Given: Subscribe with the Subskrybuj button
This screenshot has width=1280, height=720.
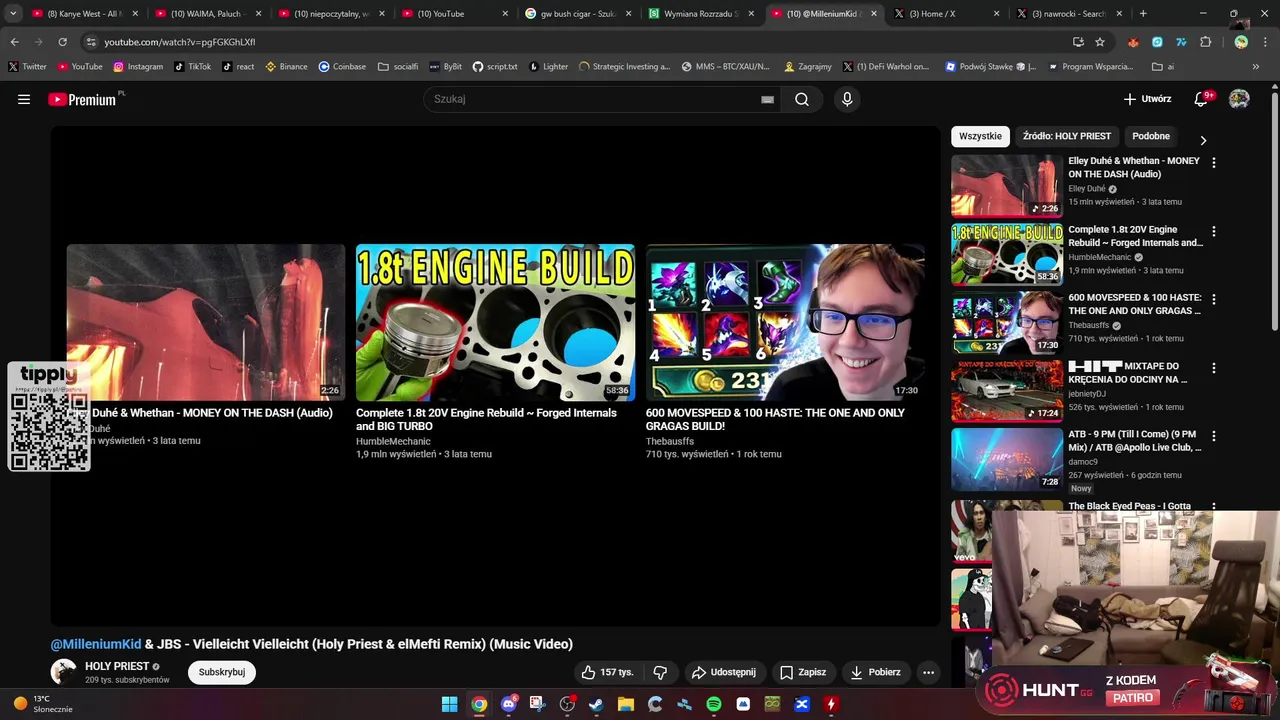Looking at the screenshot, I should pos(222,672).
